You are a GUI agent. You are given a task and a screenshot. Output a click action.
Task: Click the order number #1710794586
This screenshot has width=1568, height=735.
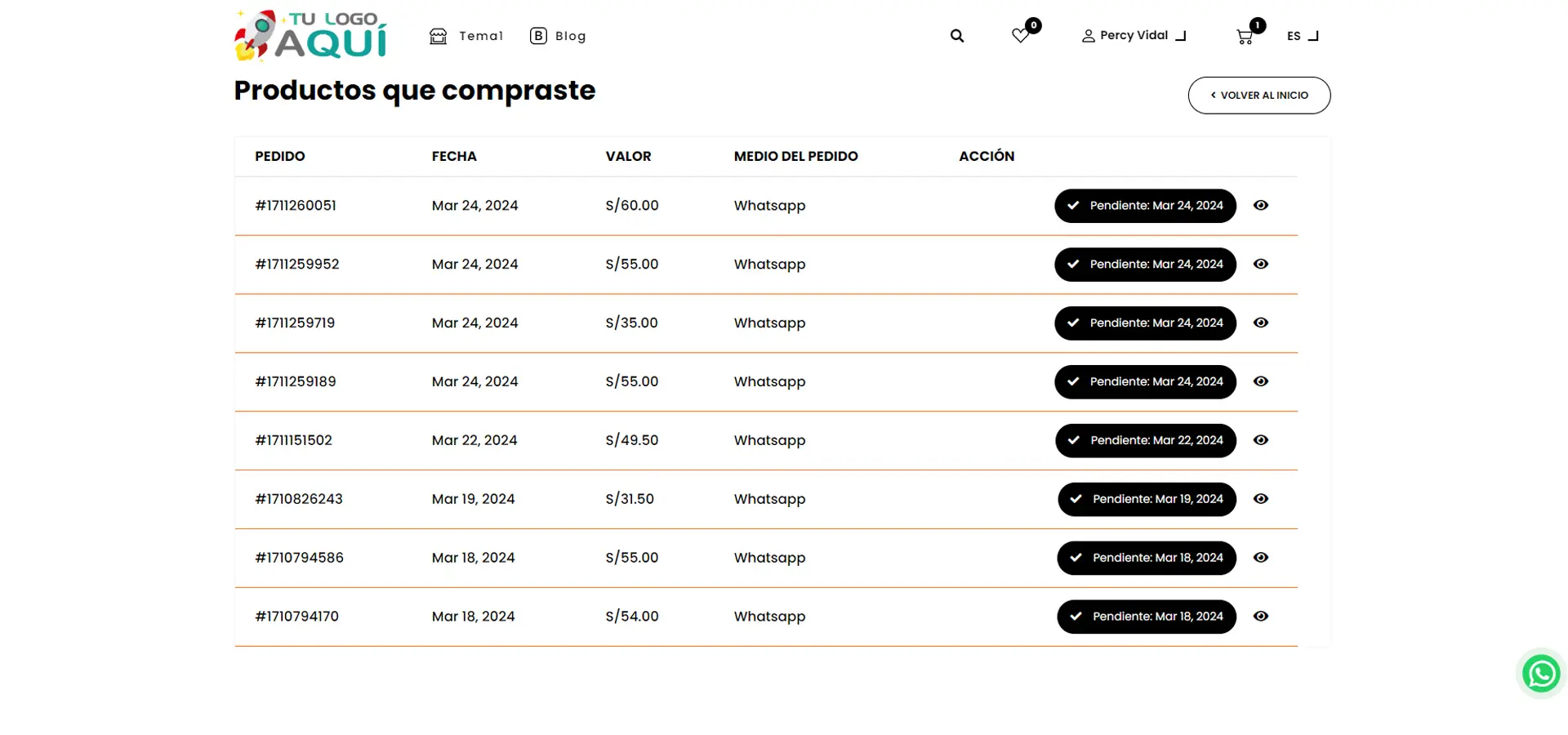click(x=299, y=558)
